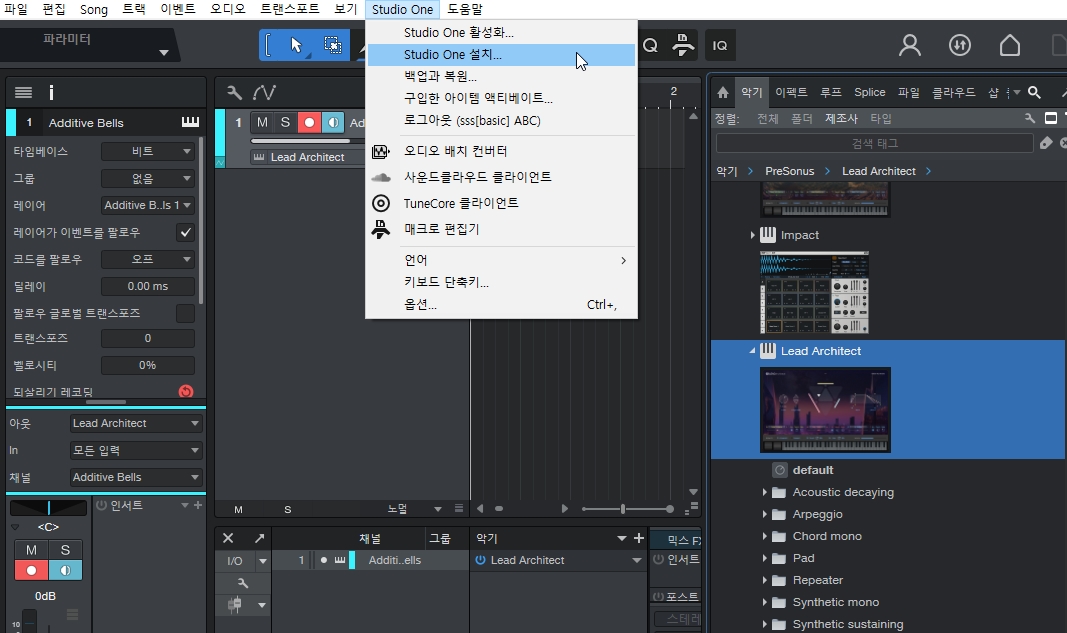Switch to the Splice browser tab
Image resolution: width=1067 pixels, height=633 pixels.
coord(870,93)
